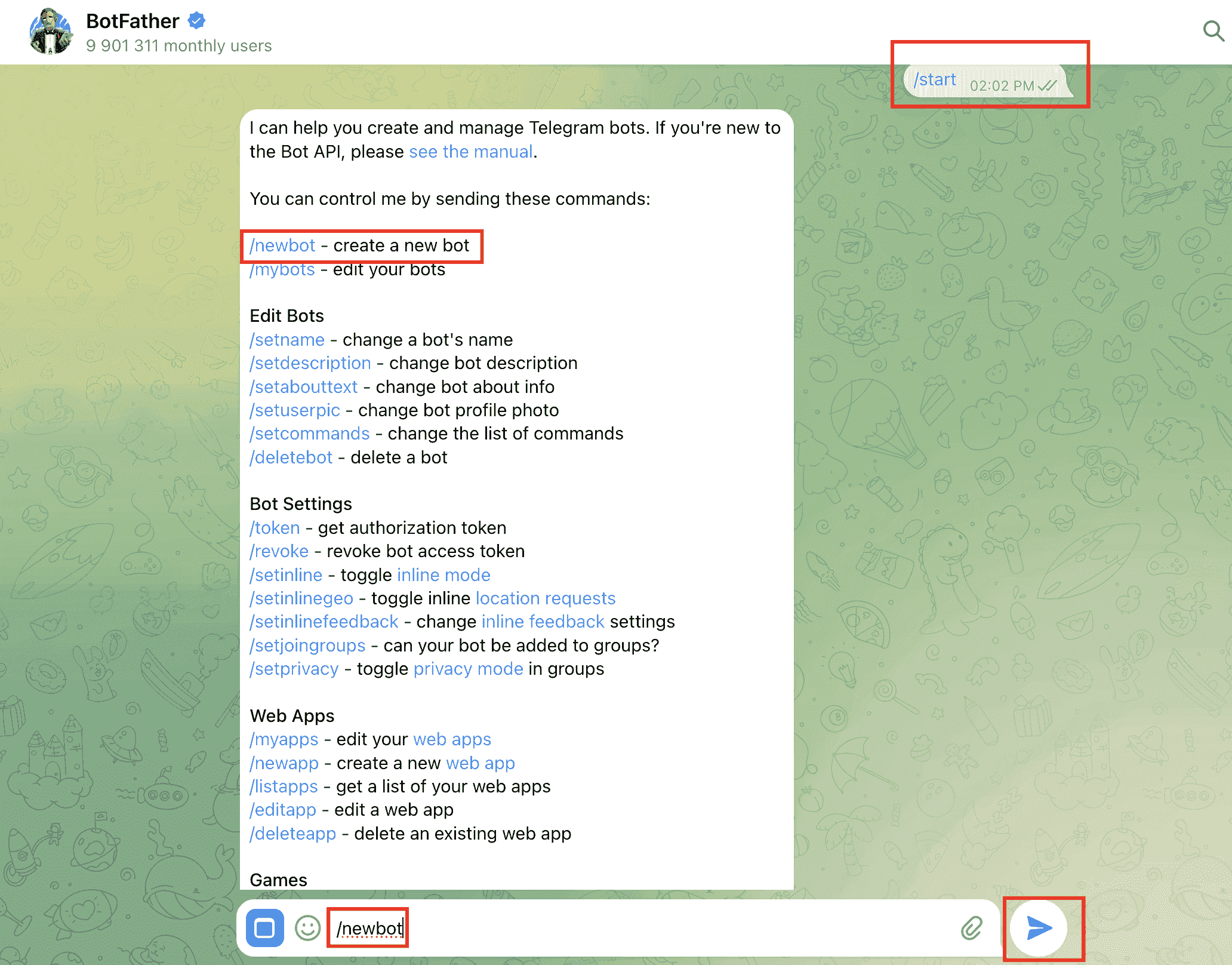Open the 'inline mode' link
Image resolution: width=1232 pixels, height=965 pixels.
tap(444, 575)
